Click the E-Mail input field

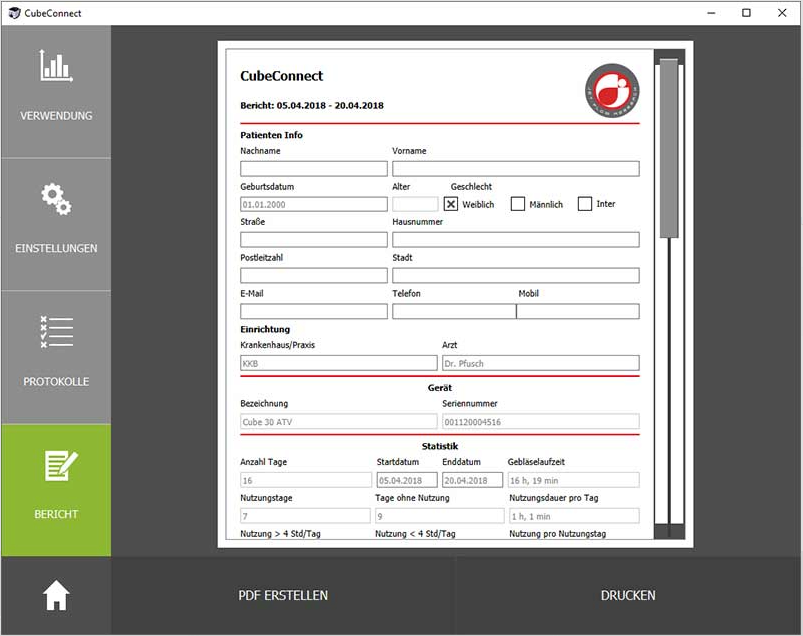coord(313,311)
